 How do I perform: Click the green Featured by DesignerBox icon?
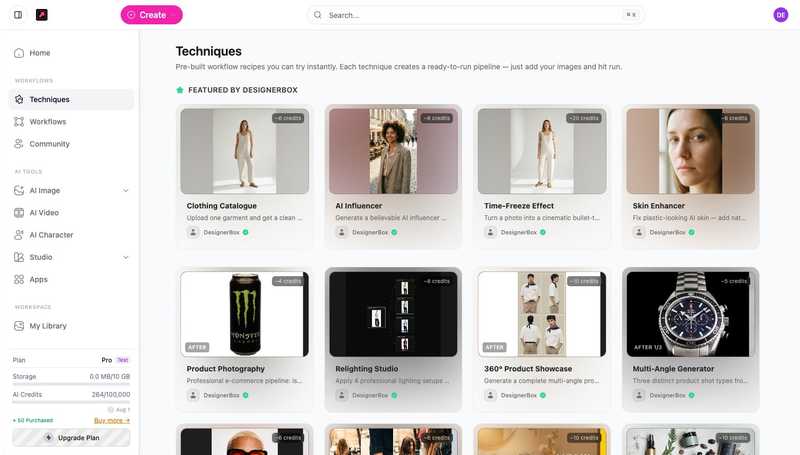180,90
